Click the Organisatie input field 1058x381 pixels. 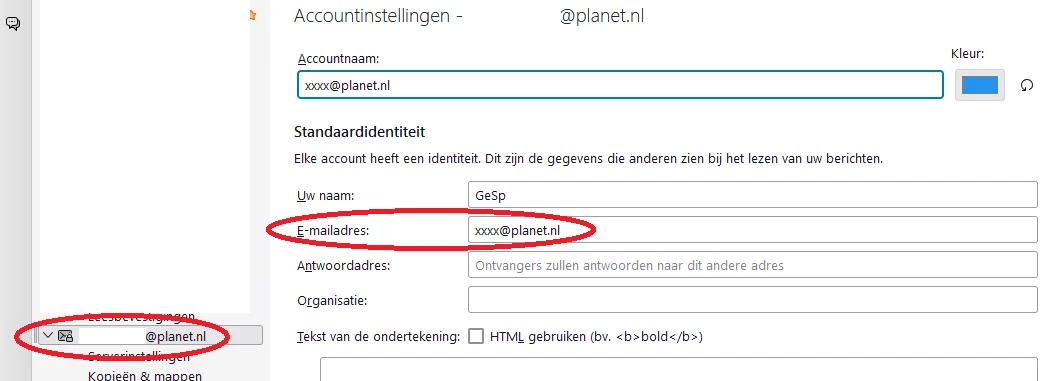pyautogui.click(x=752, y=300)
